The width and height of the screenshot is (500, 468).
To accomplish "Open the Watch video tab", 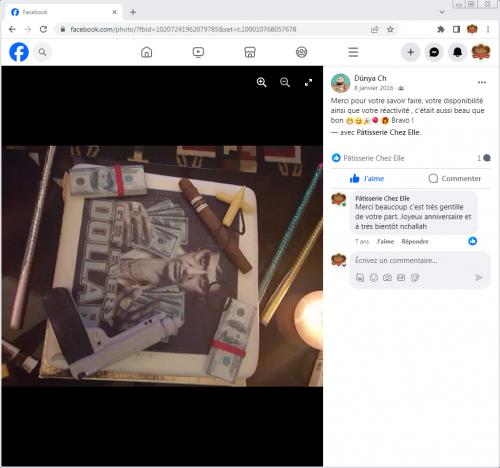I will point(198,52).
